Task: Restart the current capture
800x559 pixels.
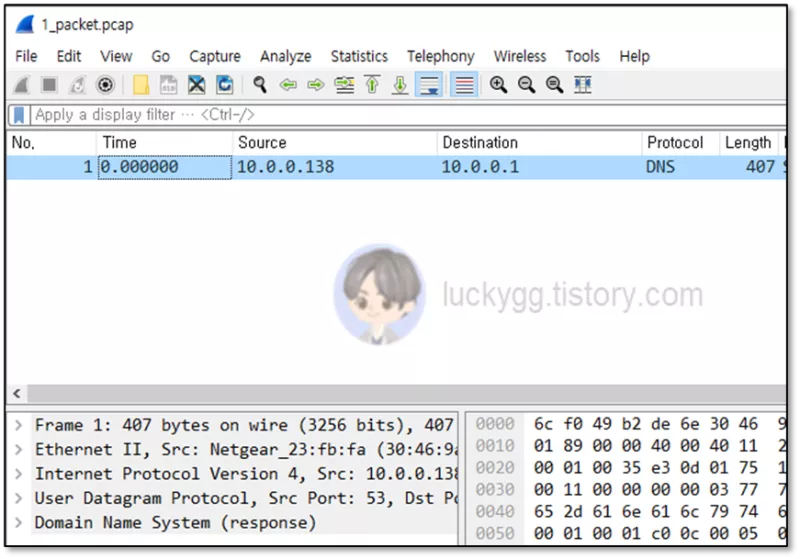Action: click(77, 85)
